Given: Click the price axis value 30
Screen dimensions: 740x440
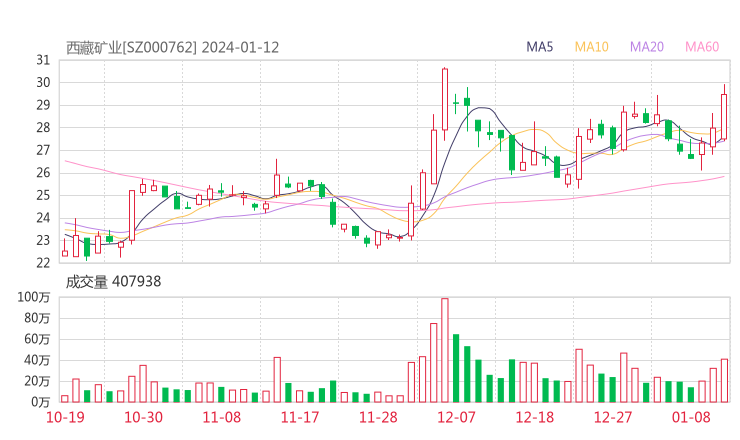Looking at the screenshot, I should (43, 83).
